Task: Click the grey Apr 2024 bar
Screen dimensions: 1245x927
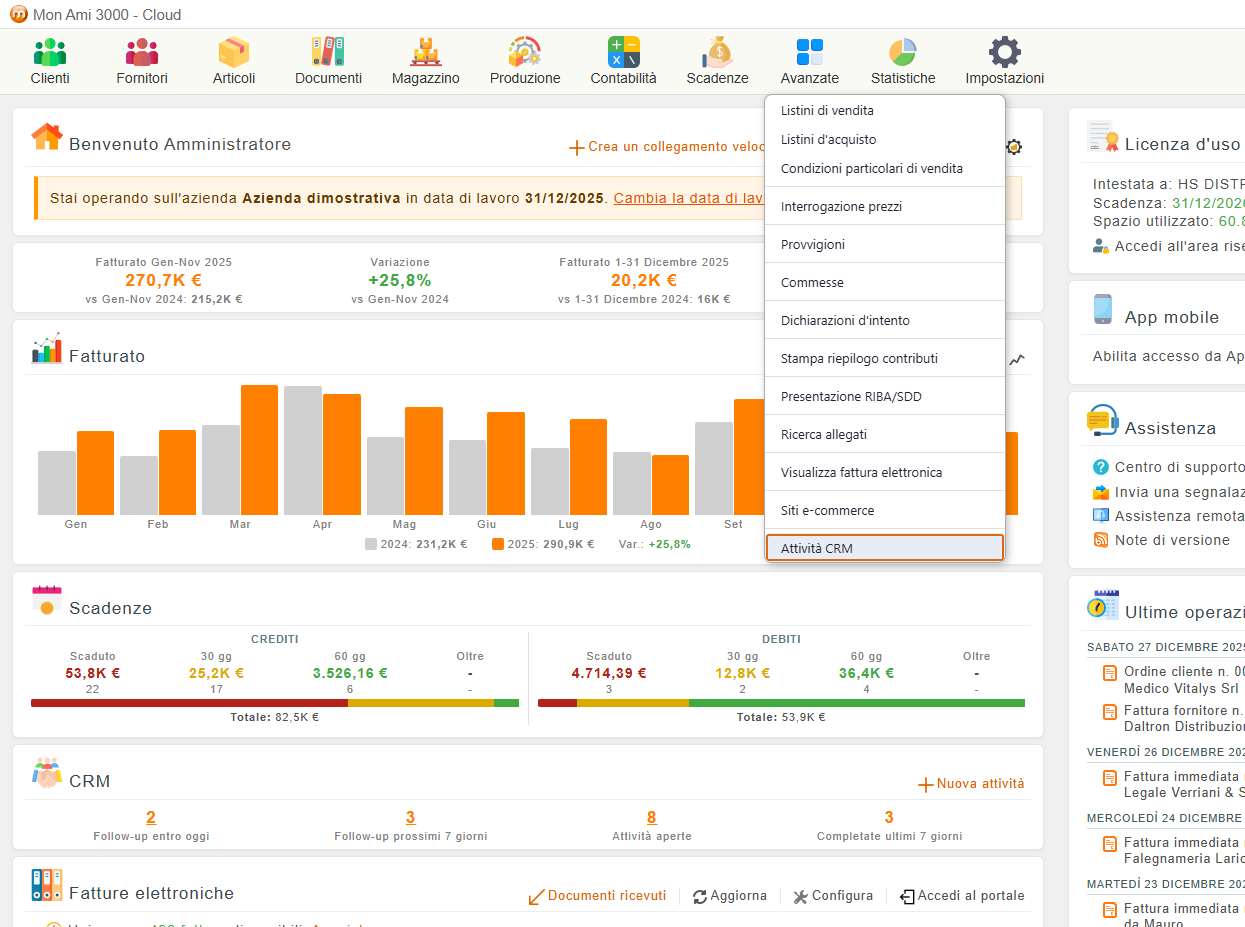Action: point(303,450)
